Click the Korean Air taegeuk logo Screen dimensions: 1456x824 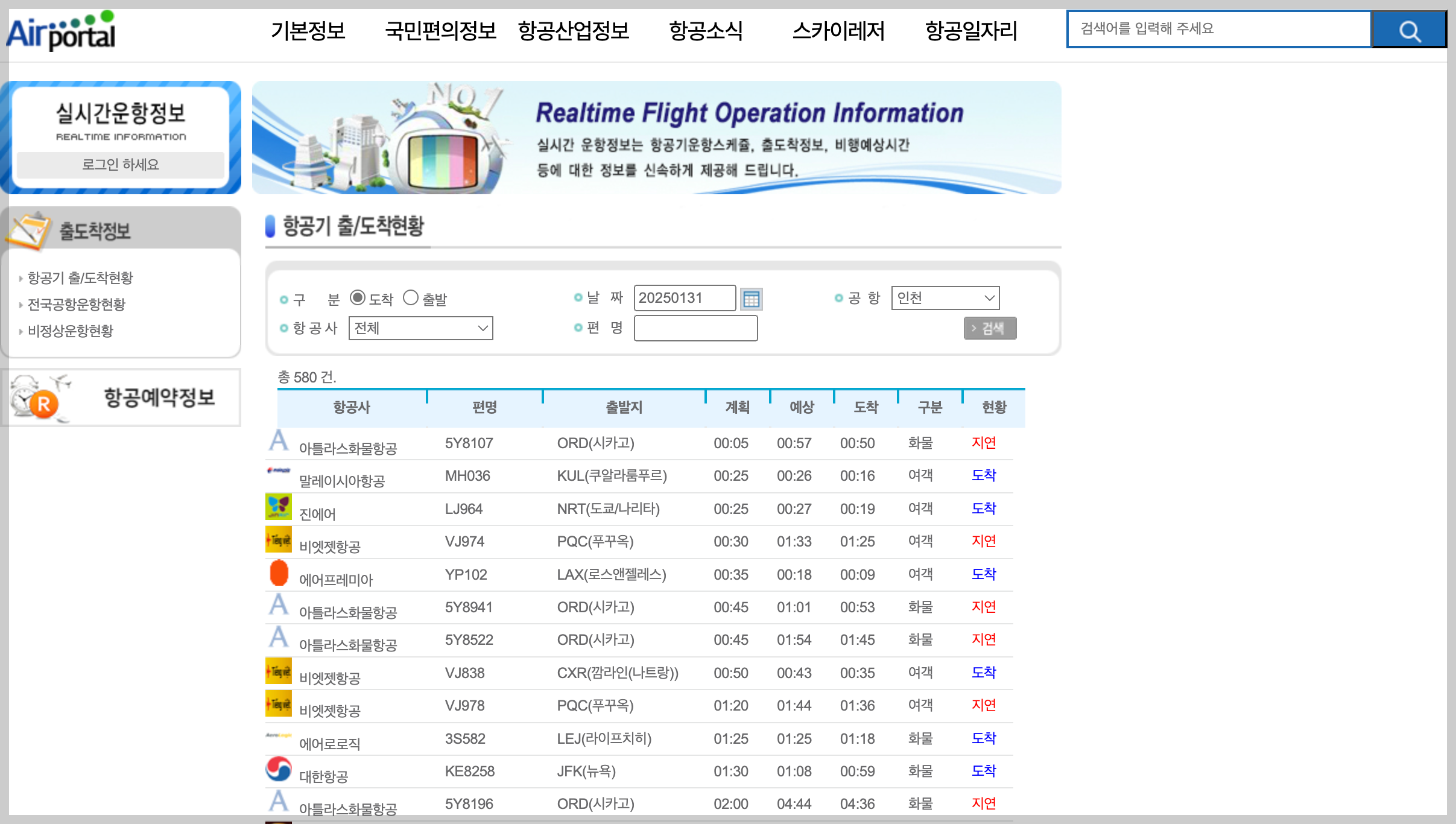(278, 769)
